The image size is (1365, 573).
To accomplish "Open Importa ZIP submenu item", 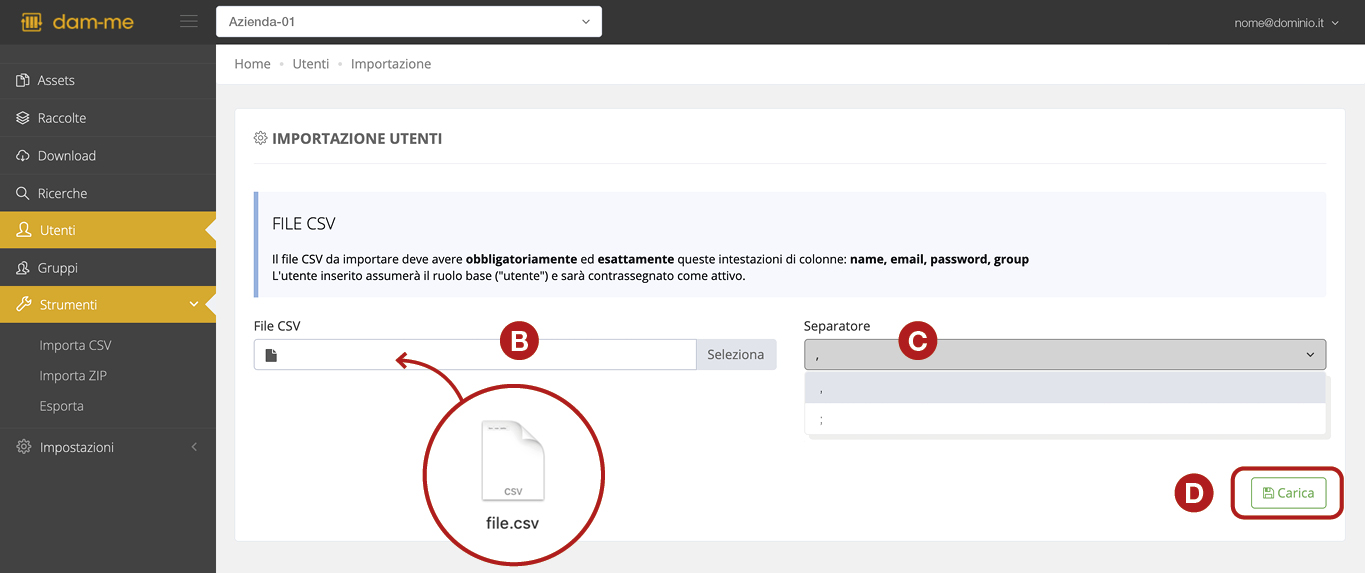I will 73,376.
